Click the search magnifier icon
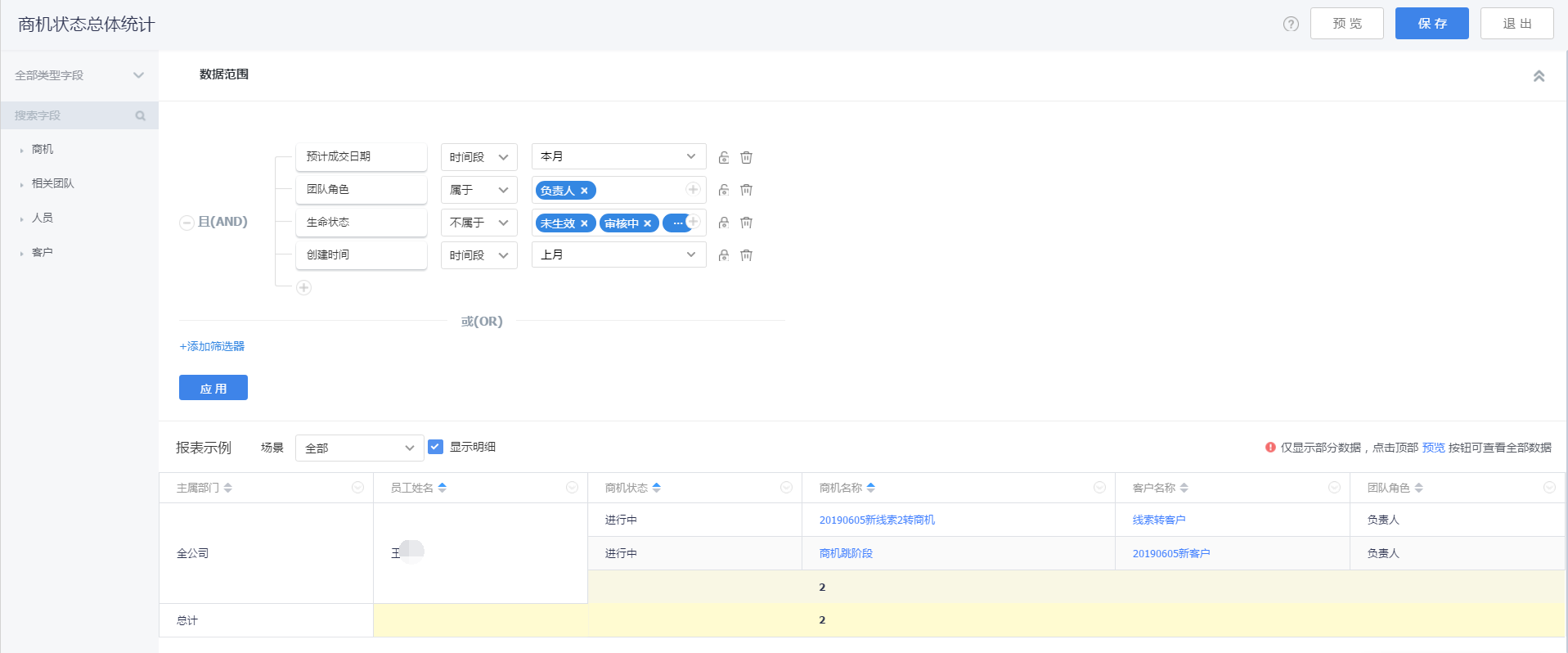This screenshot has width=1568, height=653. coord(140,115)
